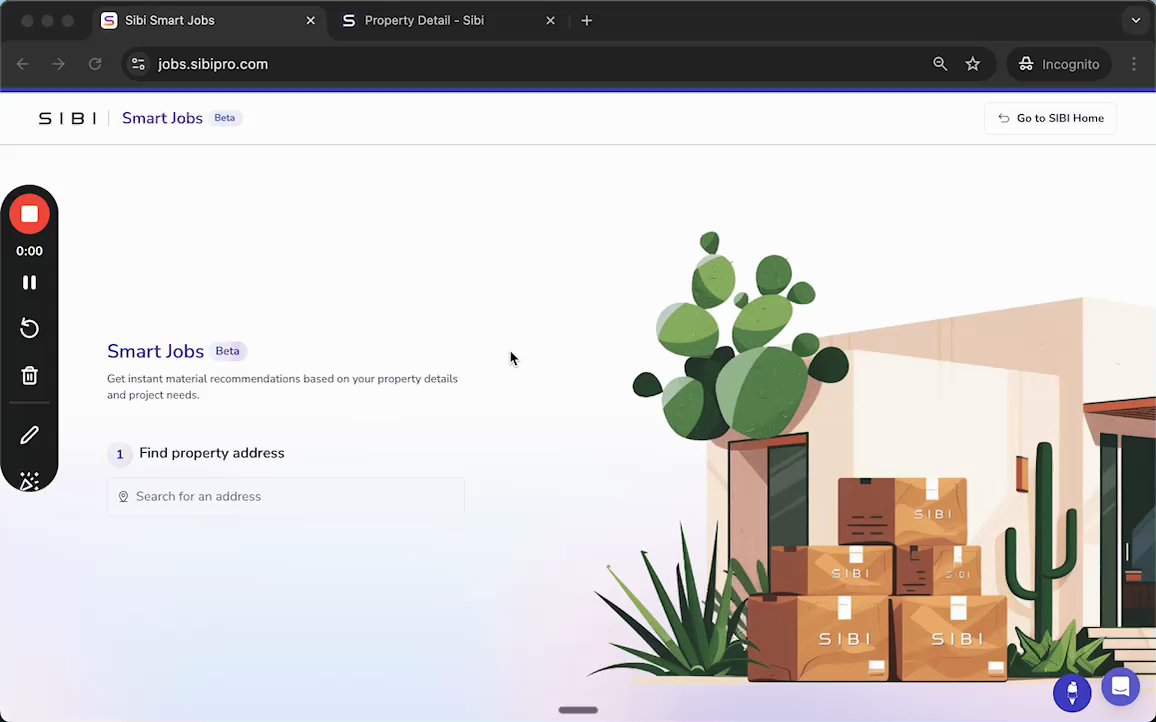The height and width of the screenshot is (722, 1156).
Task: Click the bottom center drag handle bar
Action: click(x=578, y=710)
